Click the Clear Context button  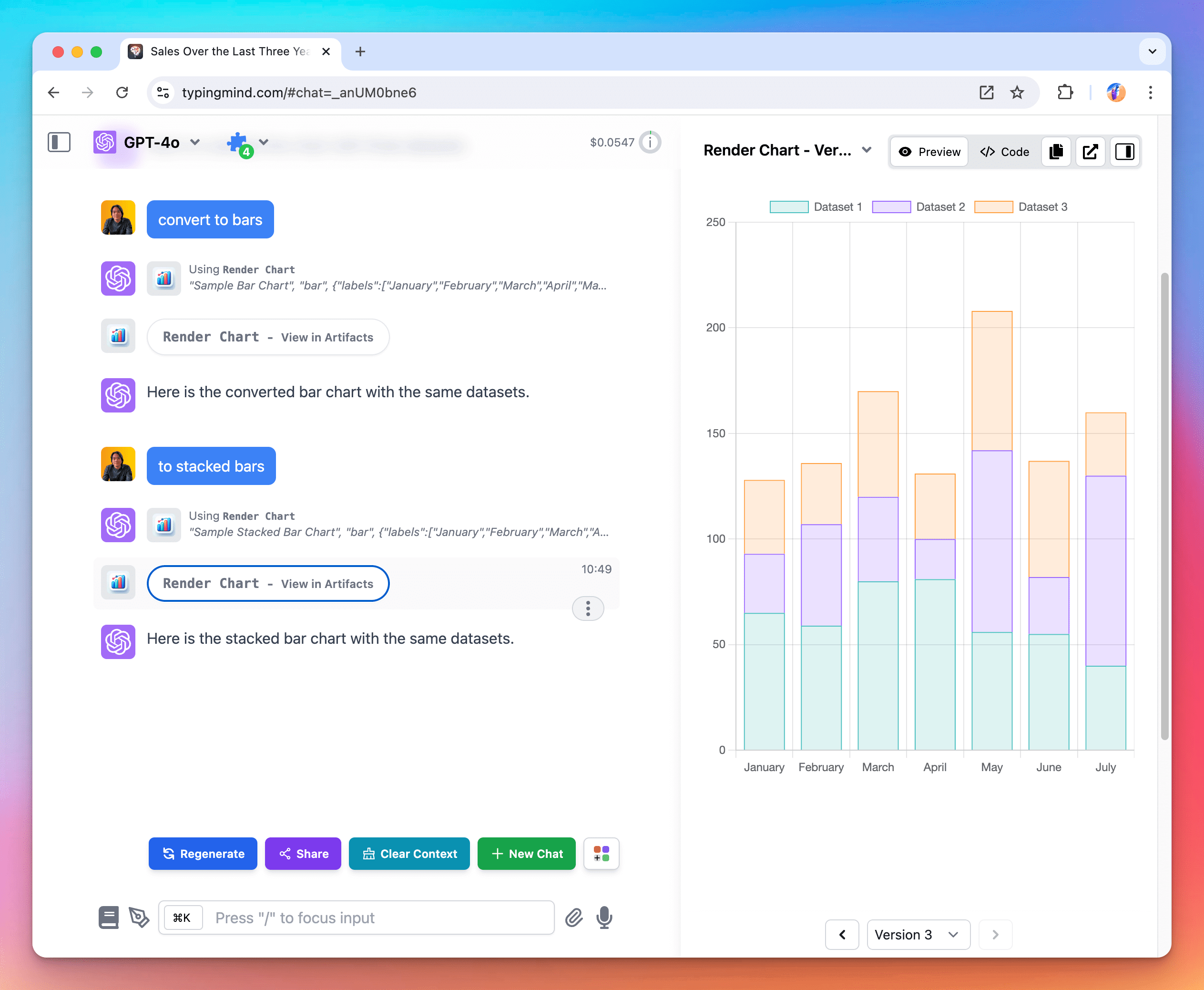coord(409,854)
